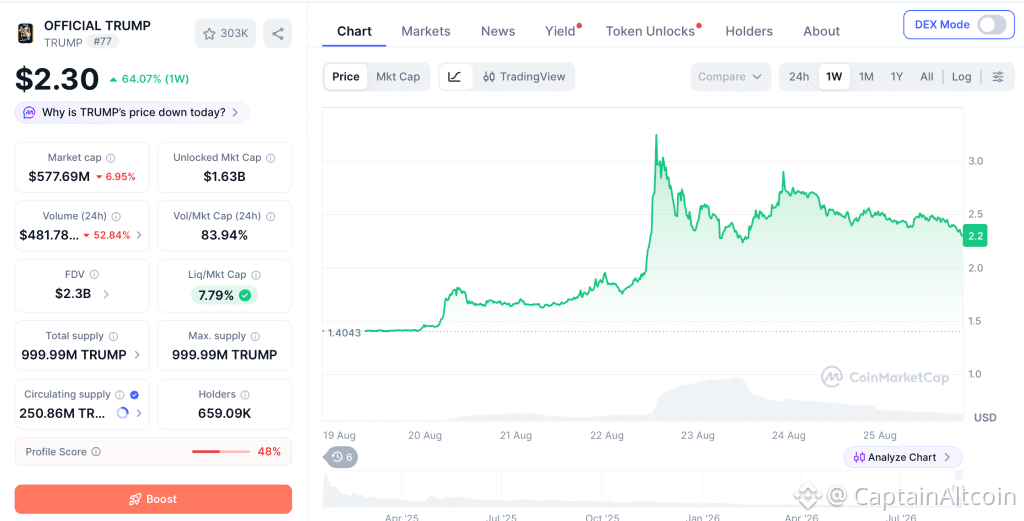Set chart range to 24h

(799, 76)
